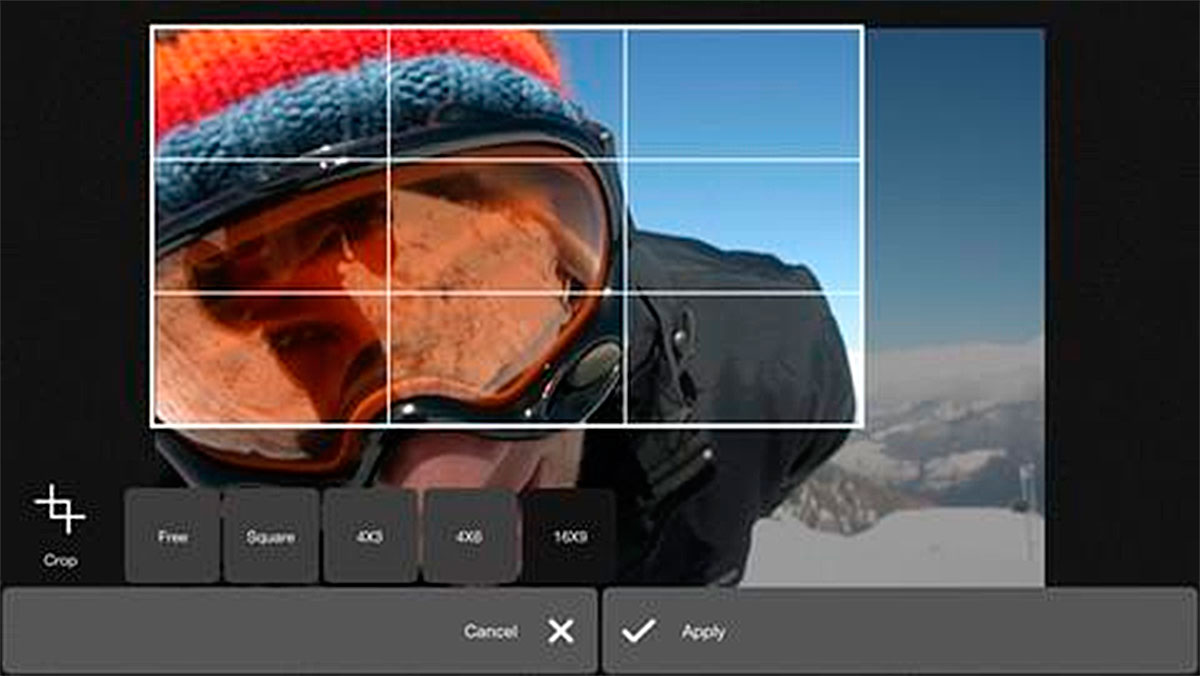The width and height of the screenshot is (1200, 676).
Task: Click the top-right grid cell showing blue sky
Action: pyautogui.click(x=744, y=92)
